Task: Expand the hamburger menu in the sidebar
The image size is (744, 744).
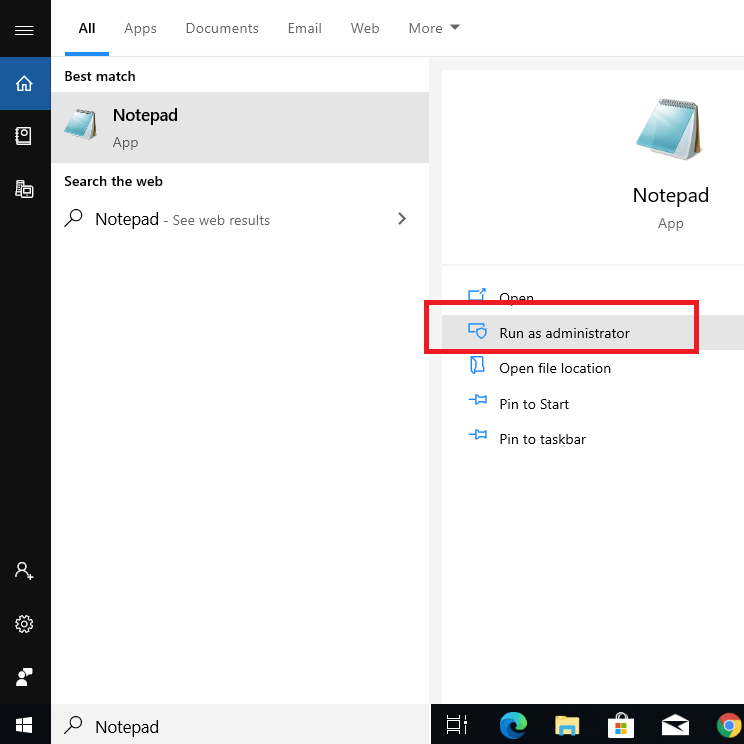Action: [x=25, y=30]
